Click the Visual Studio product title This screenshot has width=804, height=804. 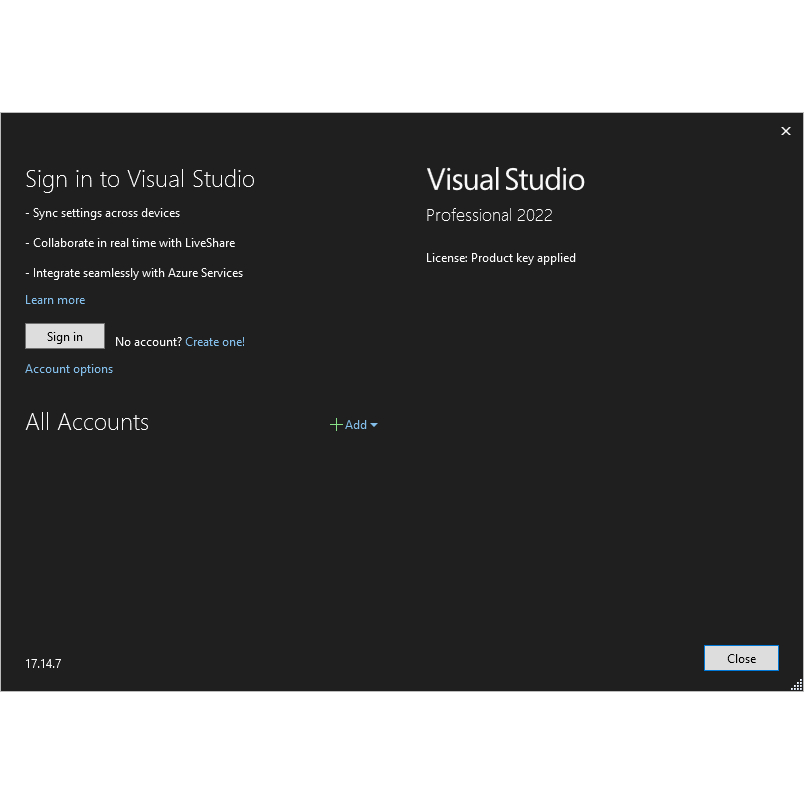click(x=505, y=179)
